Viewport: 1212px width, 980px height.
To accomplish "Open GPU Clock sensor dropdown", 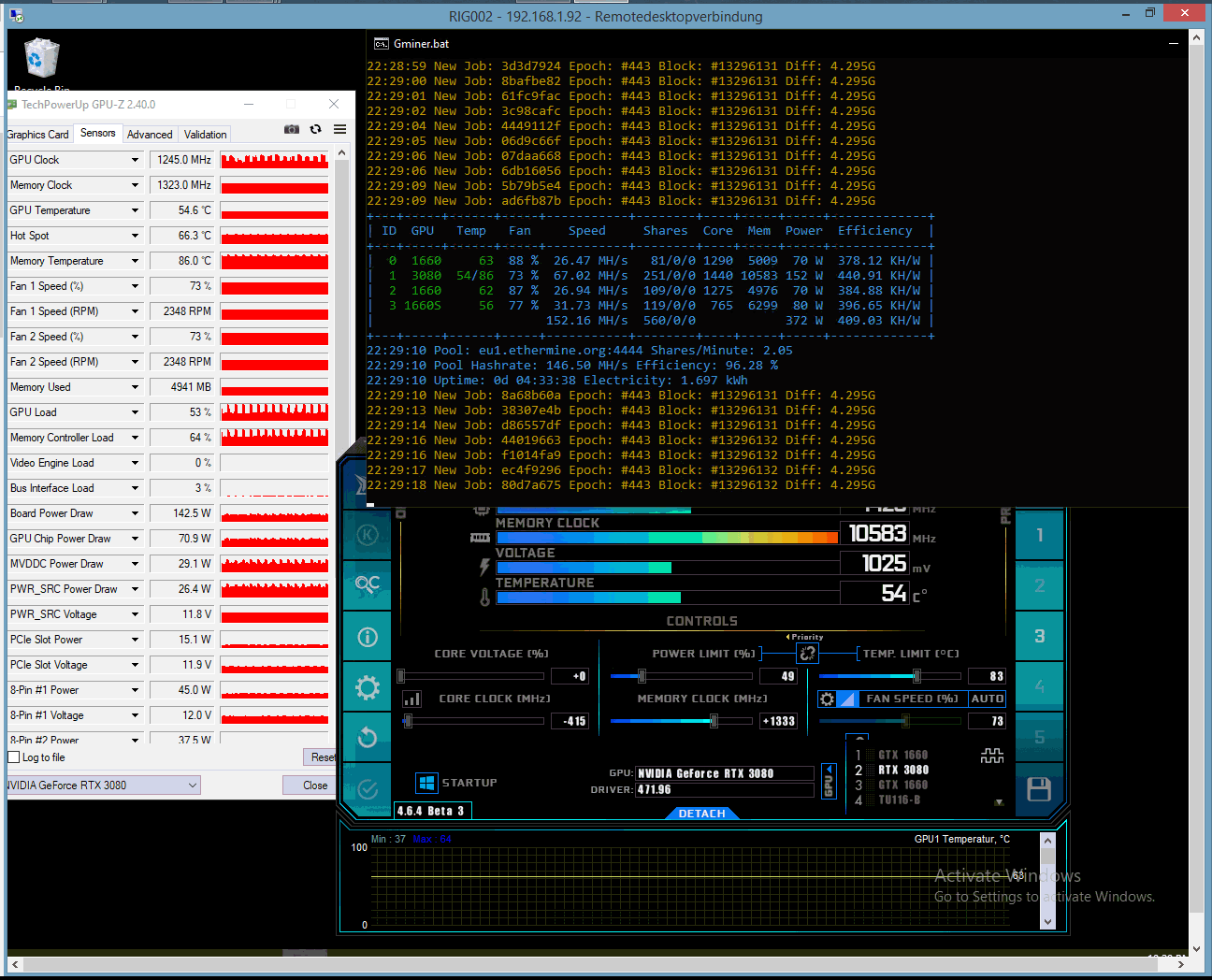I will click(135, 160).
